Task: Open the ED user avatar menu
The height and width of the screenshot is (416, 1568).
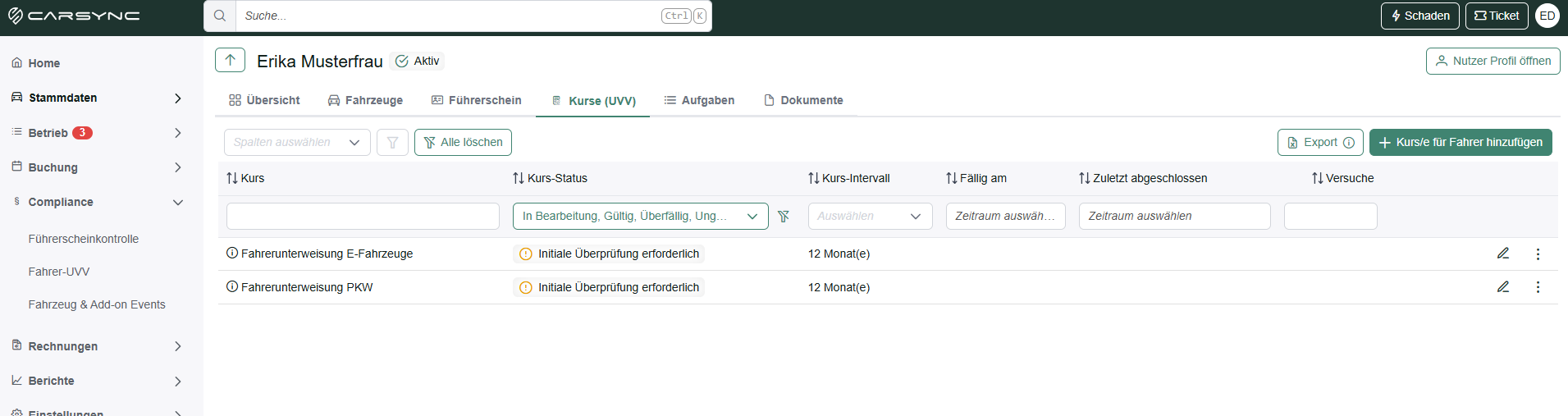Action: pos(1547,16)
